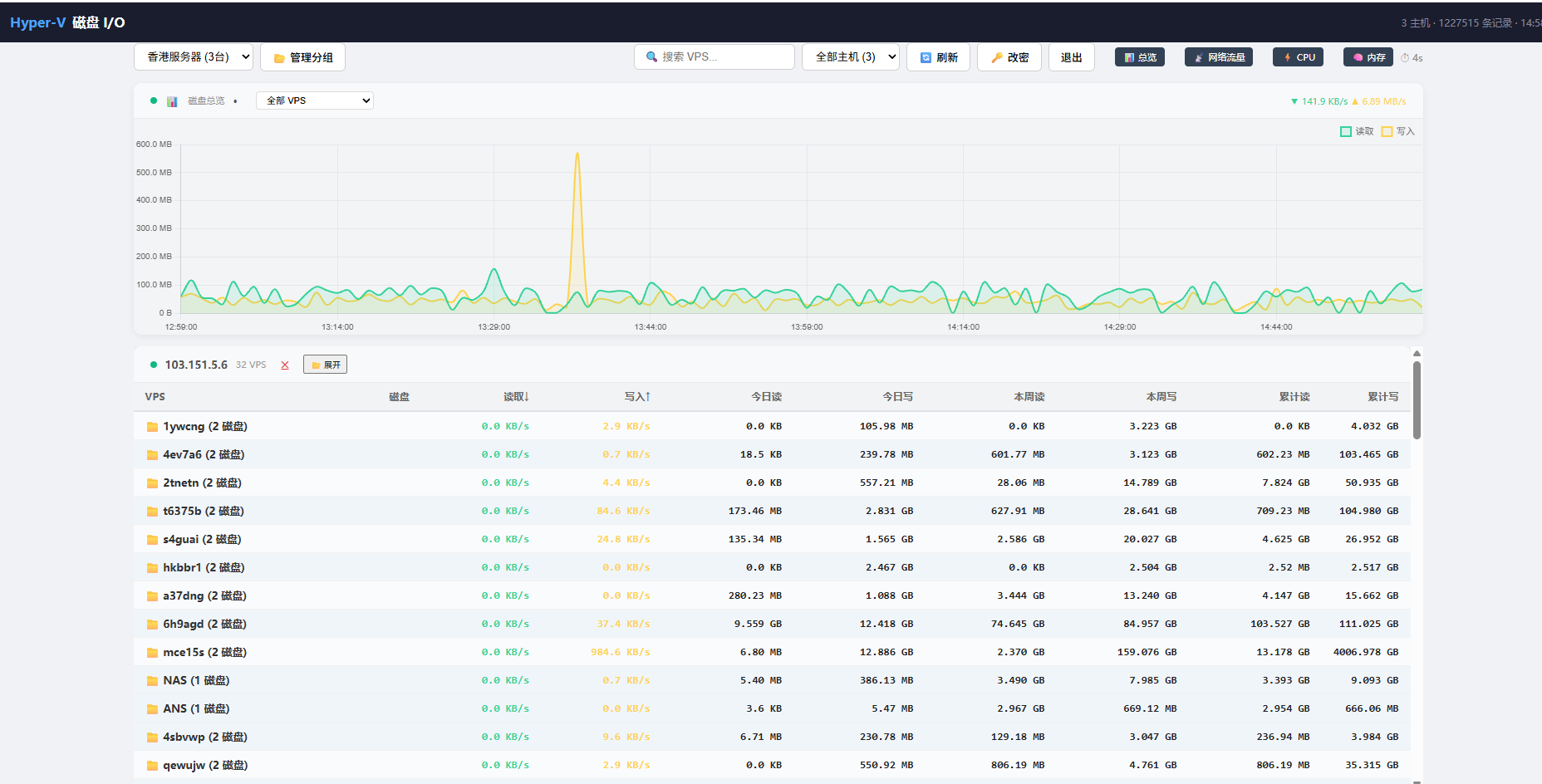This screenshot has width=1542, height=784.
Task: Click the folder icon of 4sbvwp row
Action: [x=152, y=737]
